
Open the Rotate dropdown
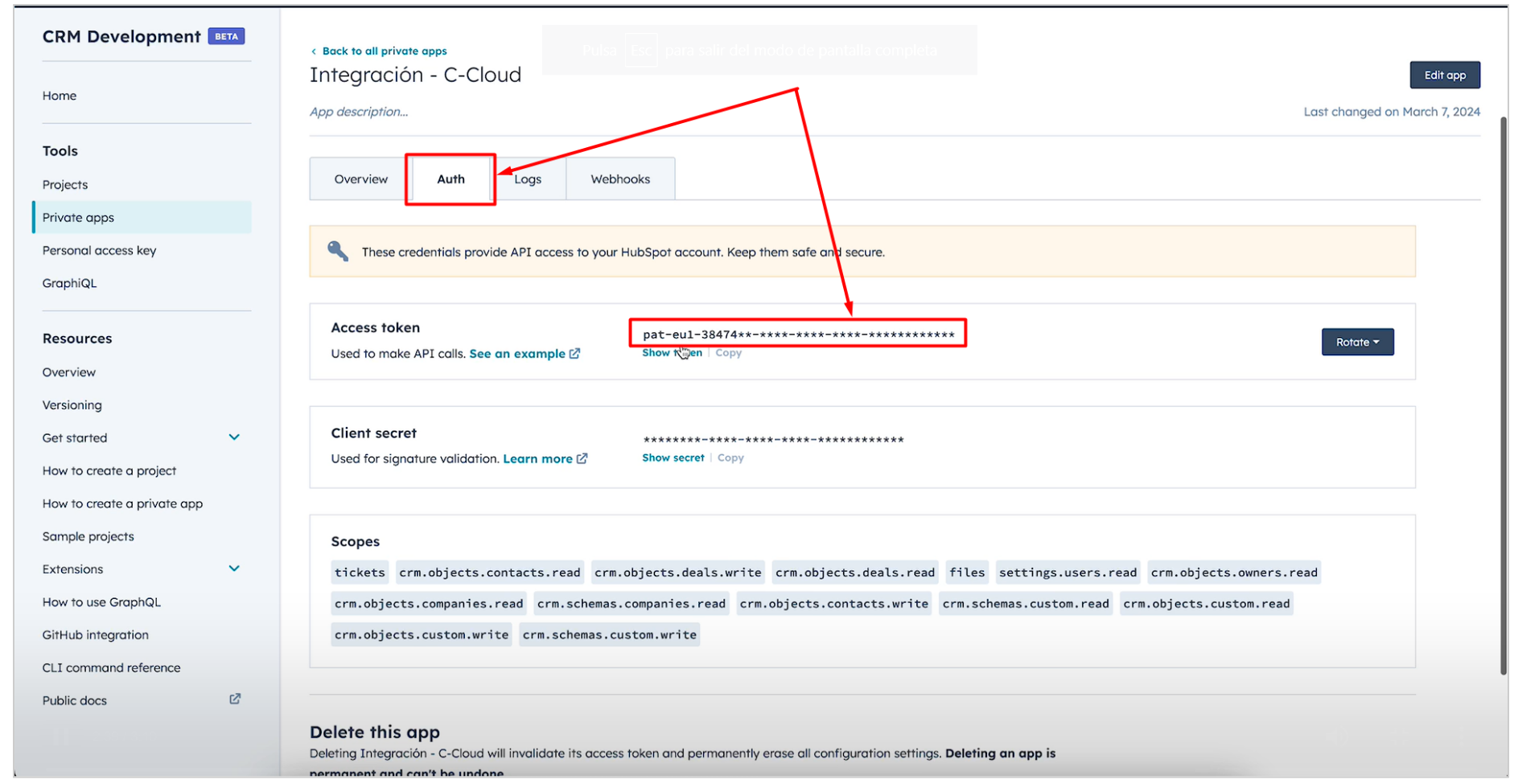point(1357,342)
